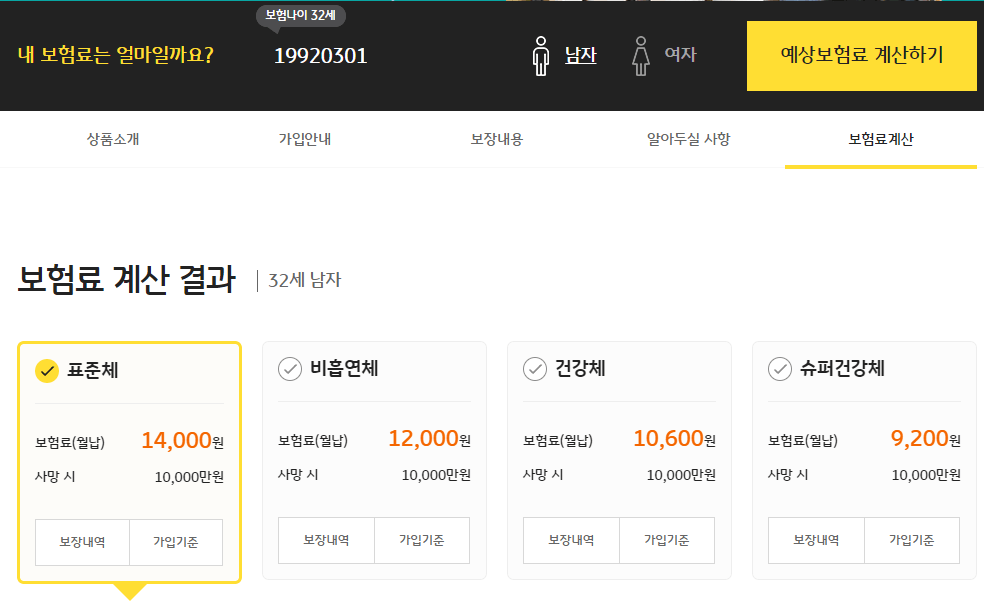Open 가입기준 in the 비흡연체 card
984x612 pixels.
tap(422, 540)
